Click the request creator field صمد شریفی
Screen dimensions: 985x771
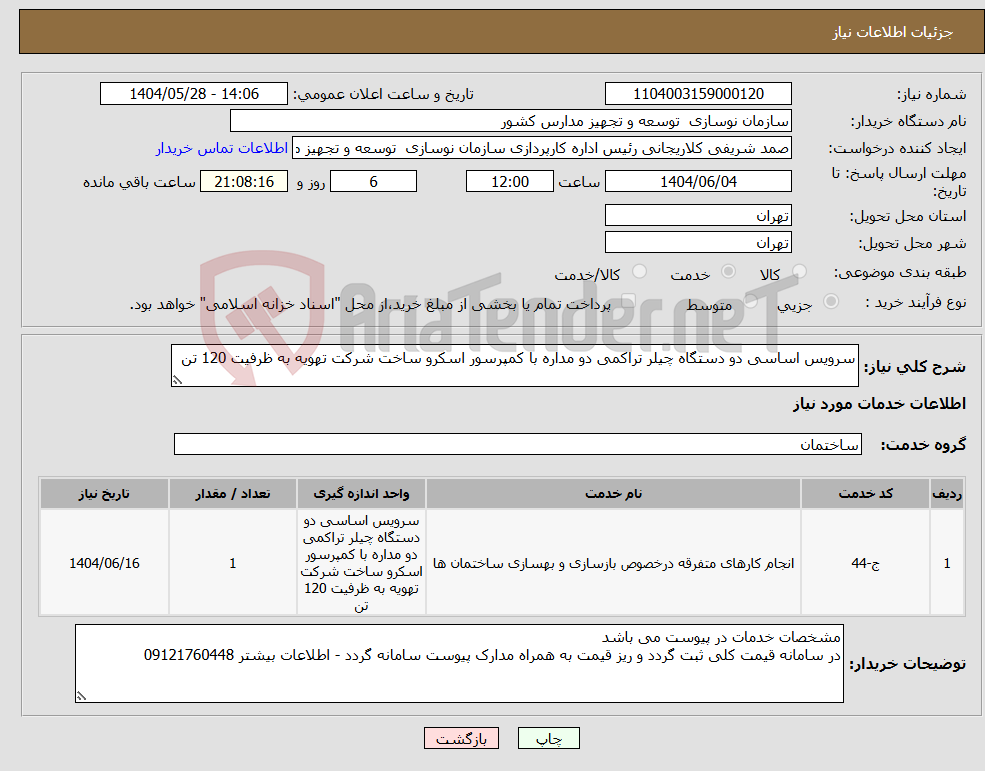point(541,148)
